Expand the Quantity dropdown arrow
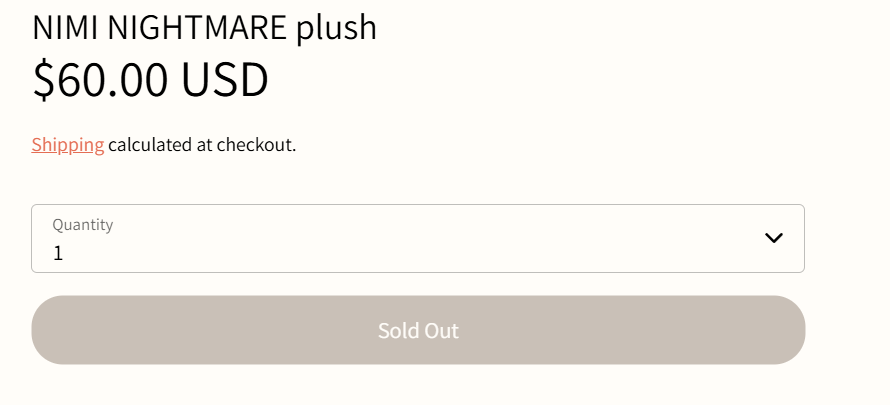The image size is (890, 405). [x=773, y=238]
